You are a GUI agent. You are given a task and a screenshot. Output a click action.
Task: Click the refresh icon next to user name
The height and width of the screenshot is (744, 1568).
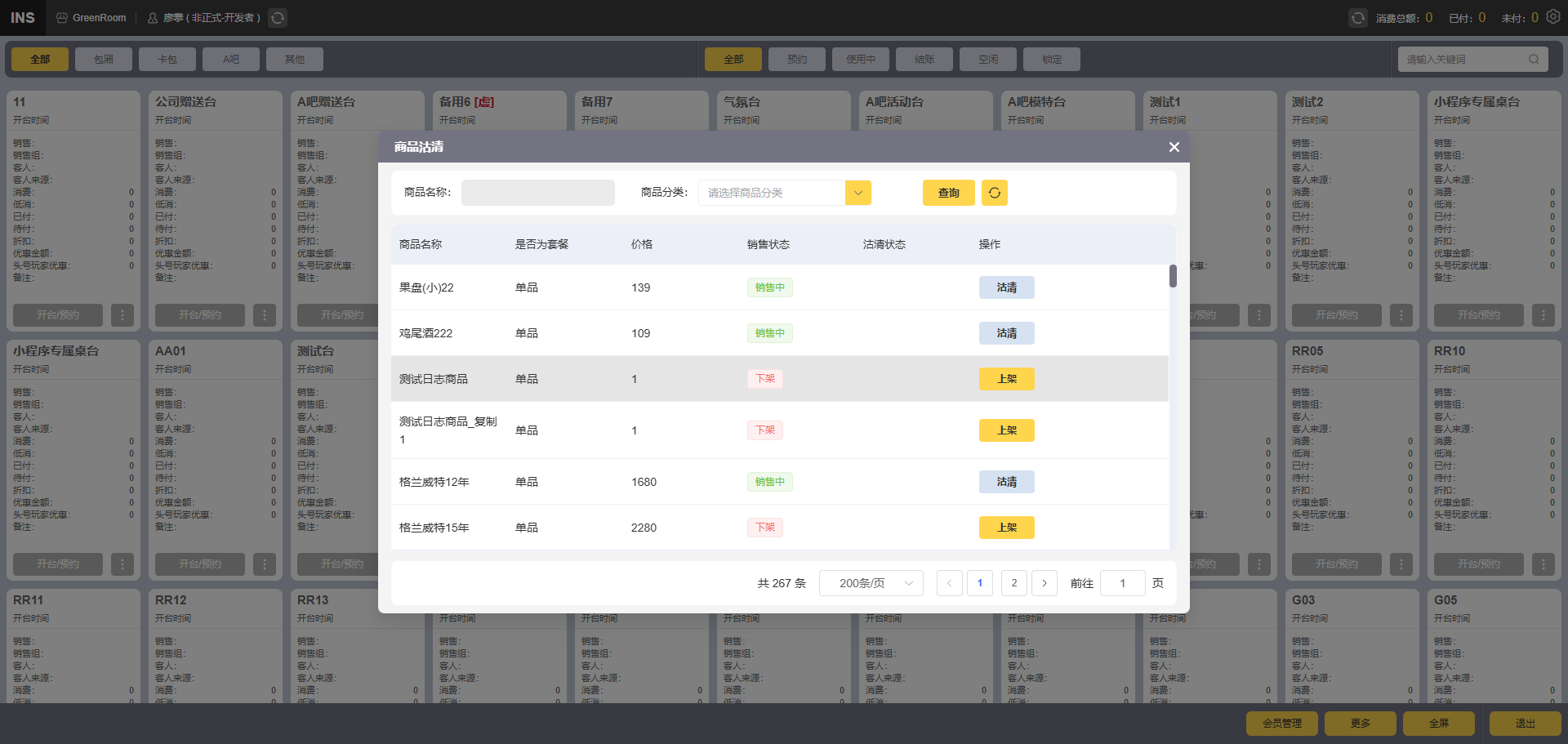pyautogui.click(x=278, y=18)
